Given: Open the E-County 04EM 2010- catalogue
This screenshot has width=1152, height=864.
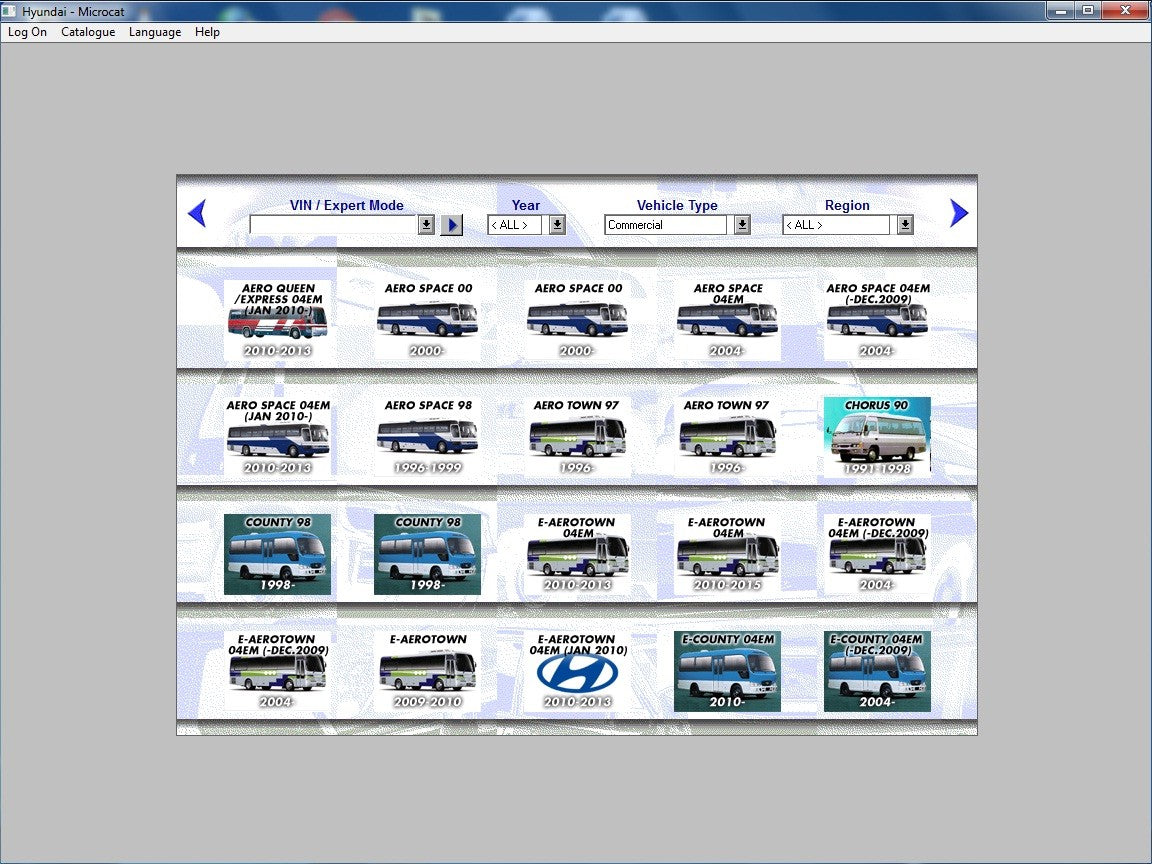Looking at the screenshot, I should 727,671.
